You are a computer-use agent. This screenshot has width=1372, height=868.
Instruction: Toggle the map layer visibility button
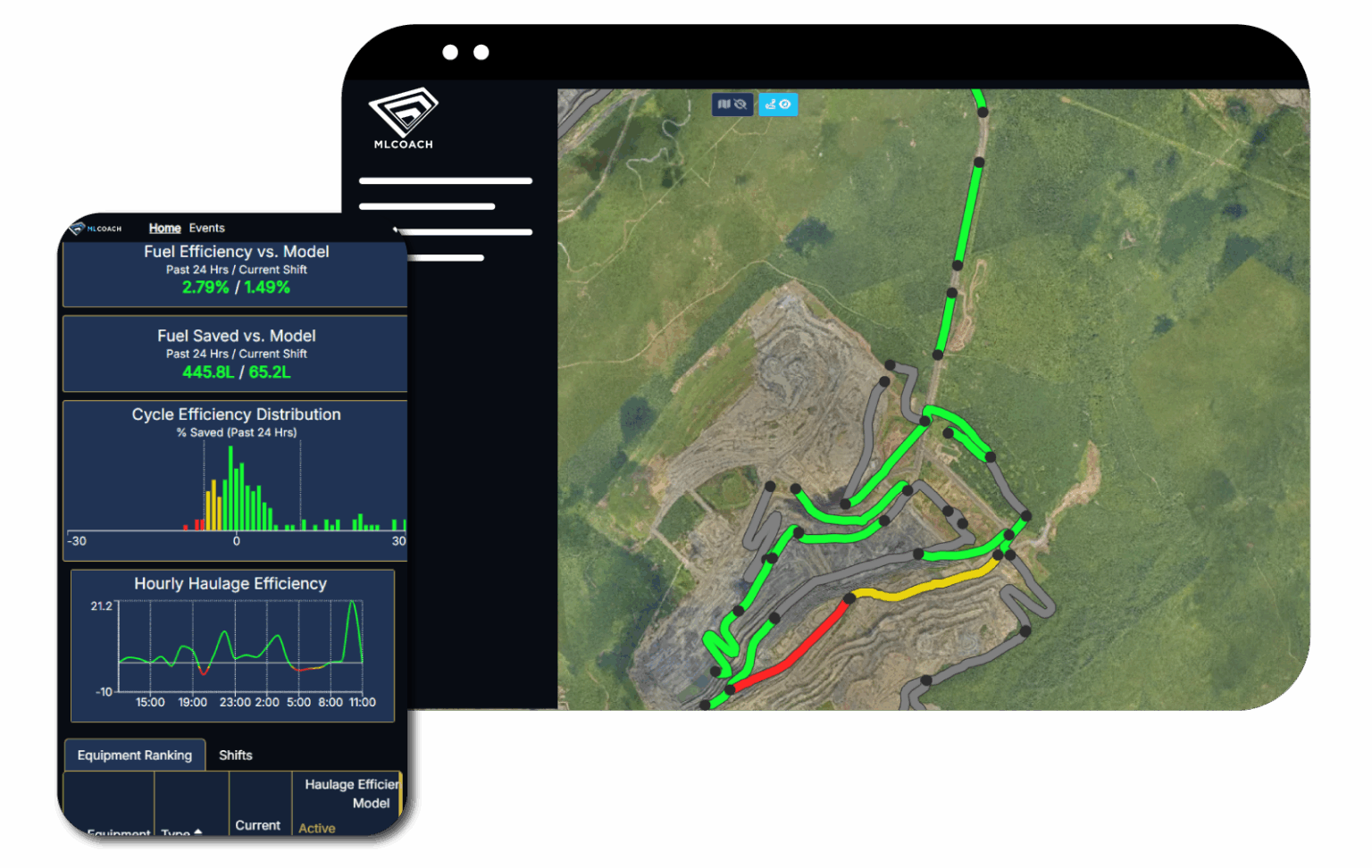click(x=732, y=104)
